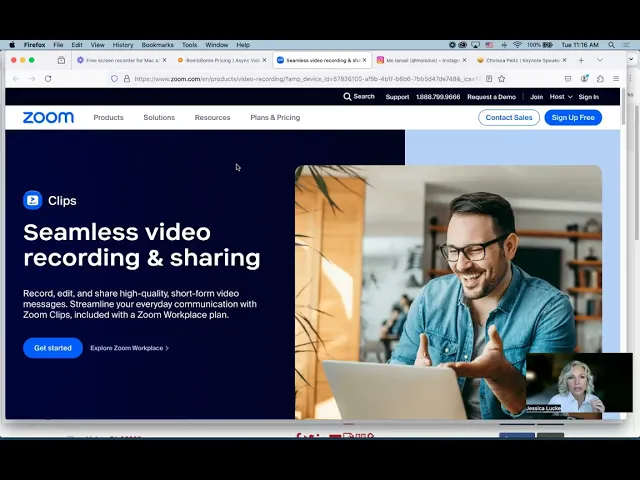
Task: Open Spotlight search in menu bar
Action: coord(611,45)
